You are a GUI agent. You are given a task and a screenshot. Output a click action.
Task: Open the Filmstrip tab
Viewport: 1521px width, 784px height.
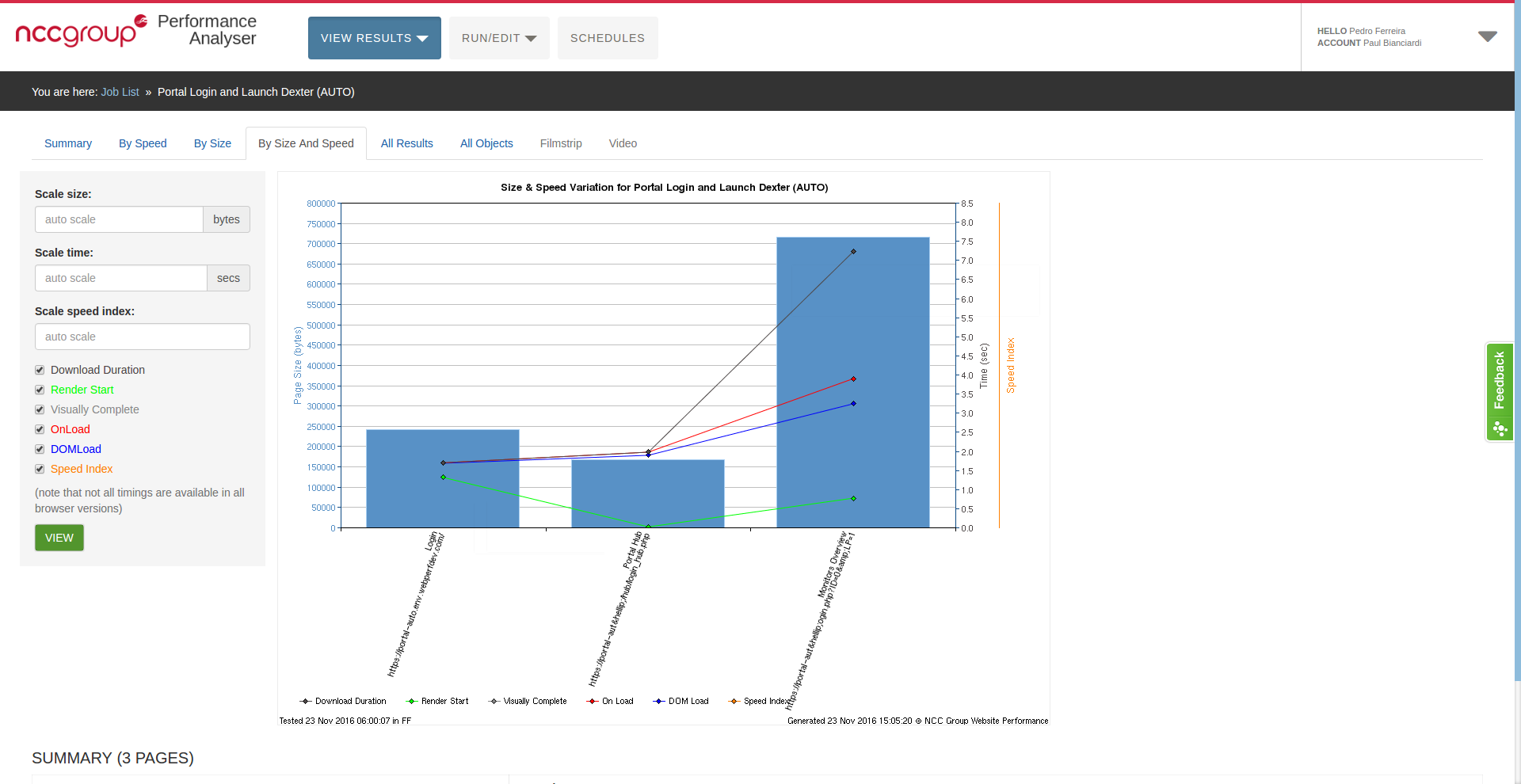click(561, 143)
